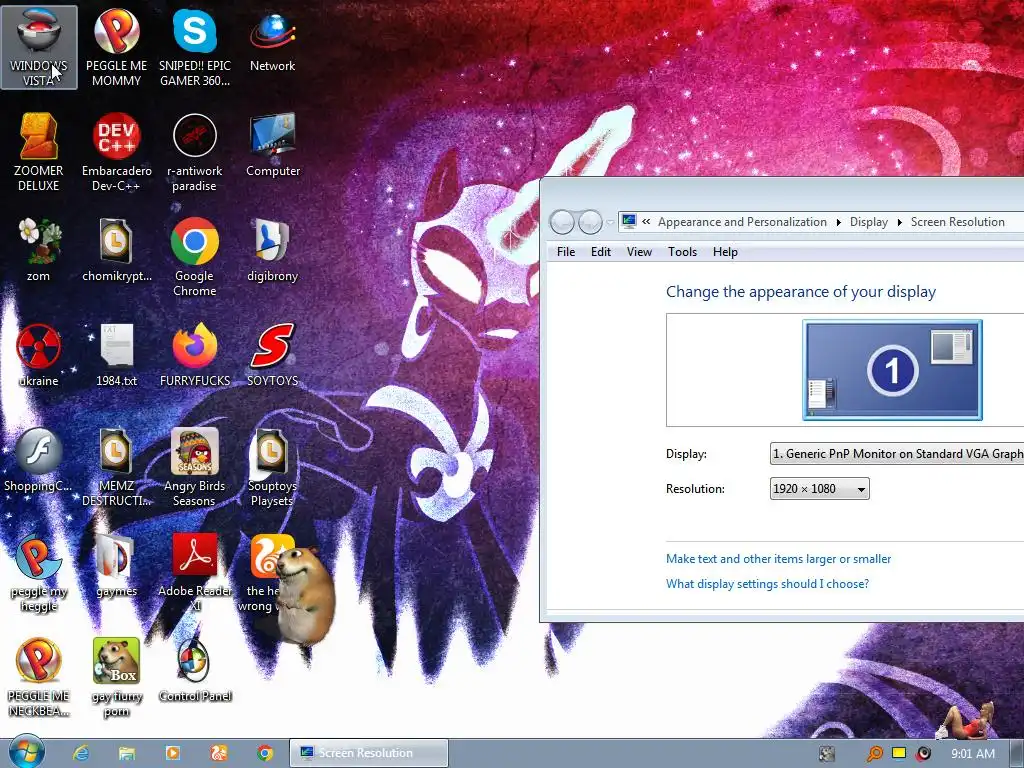Screen dimensions: 1024x768
Task: Select the PEGGLE ME MOMMY desktop icon
Action: (x=116, y=47)
